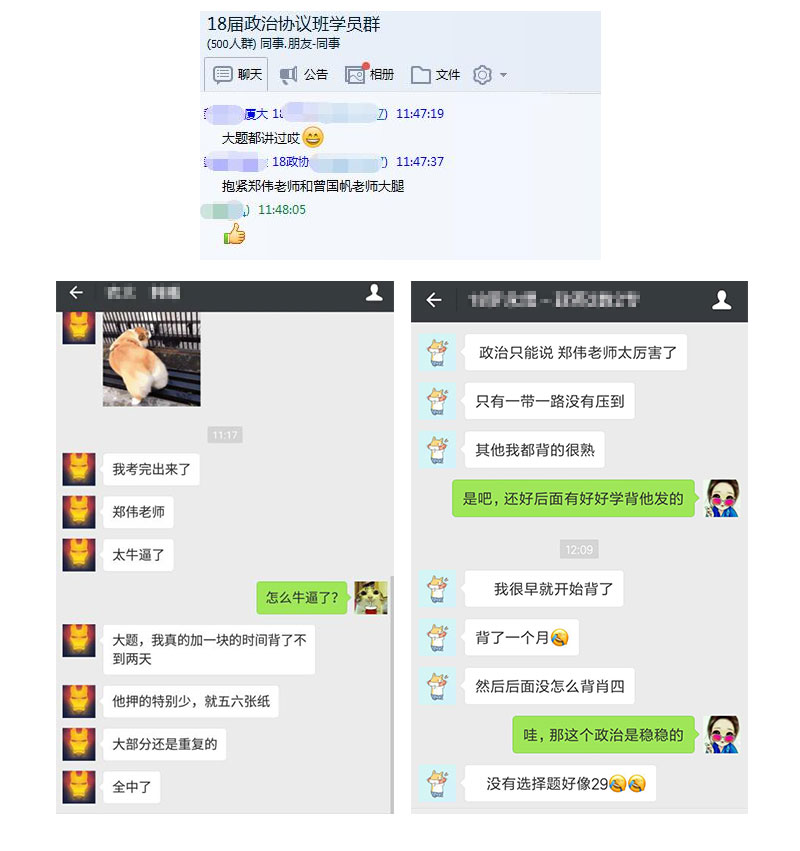Go back using right chat's arrow
The image size is (800, 851).
coord(434,300)
